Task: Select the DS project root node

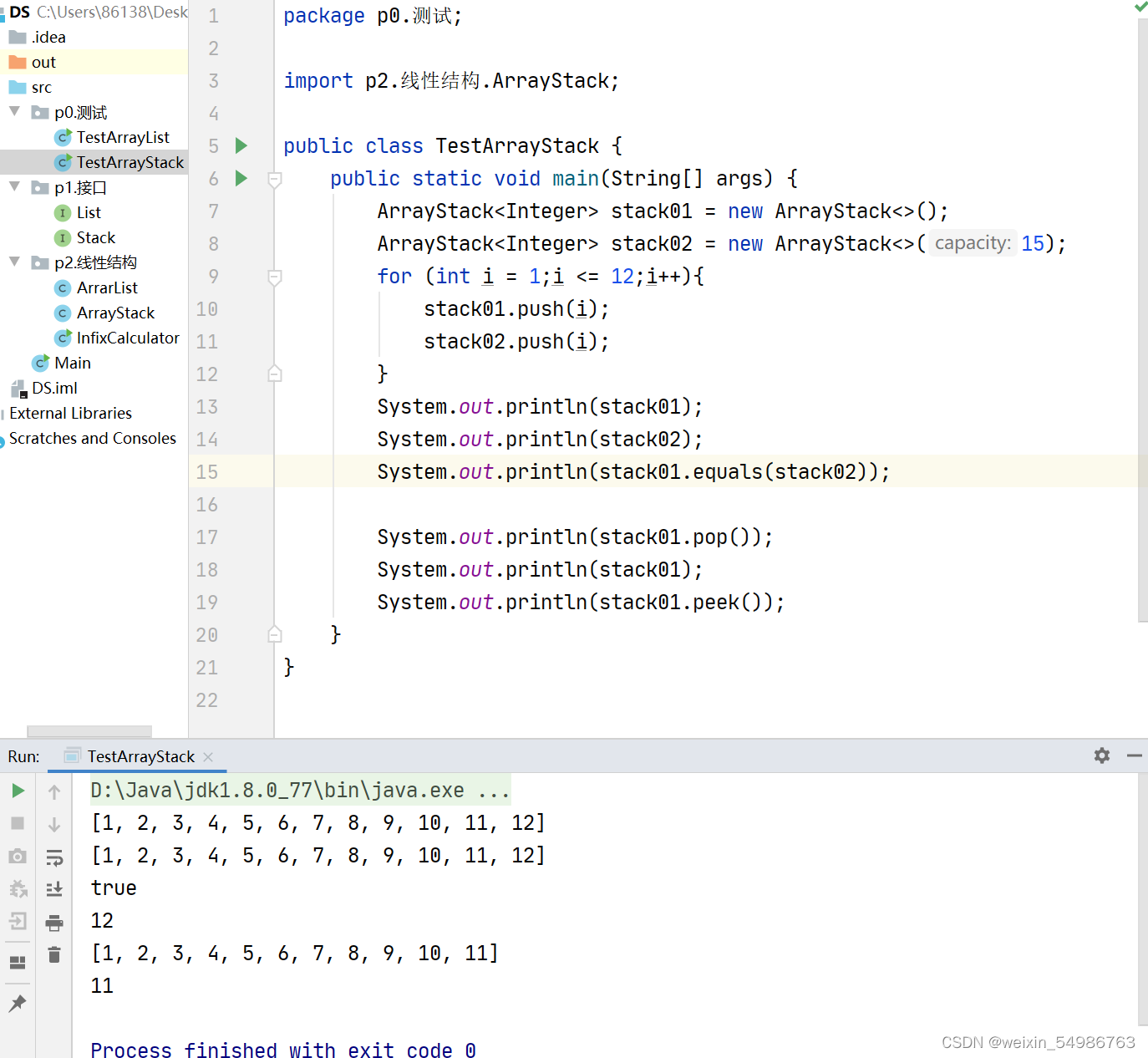Action: [x=20, y=12]
